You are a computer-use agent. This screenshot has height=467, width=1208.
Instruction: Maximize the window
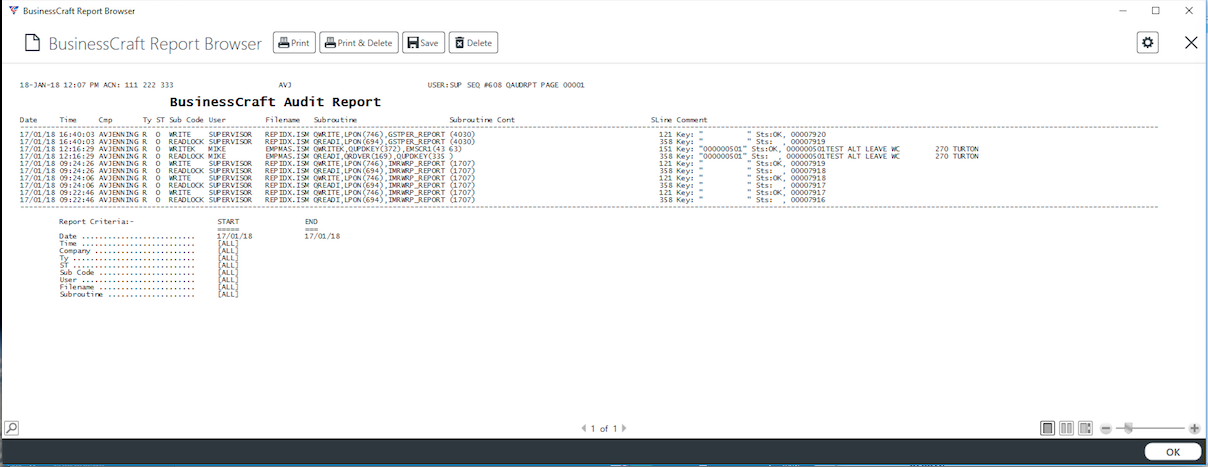1156,10
